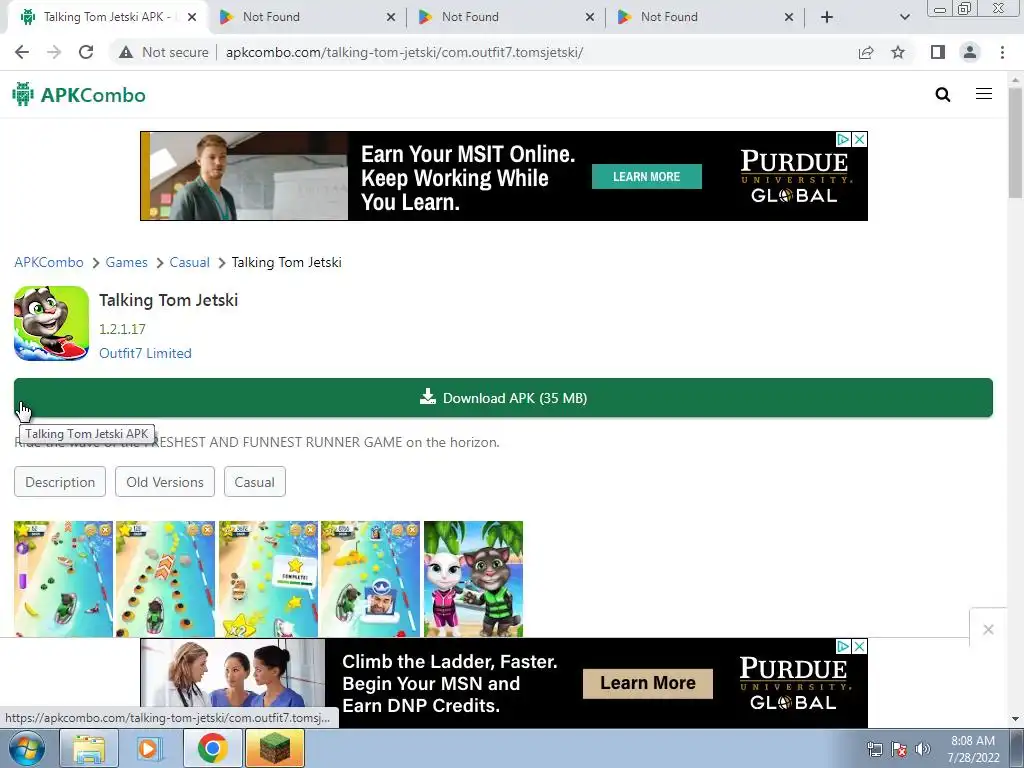Open the fourth screenshot with submarine
The image size is (1024, 768).
click(x=370, y=579)
